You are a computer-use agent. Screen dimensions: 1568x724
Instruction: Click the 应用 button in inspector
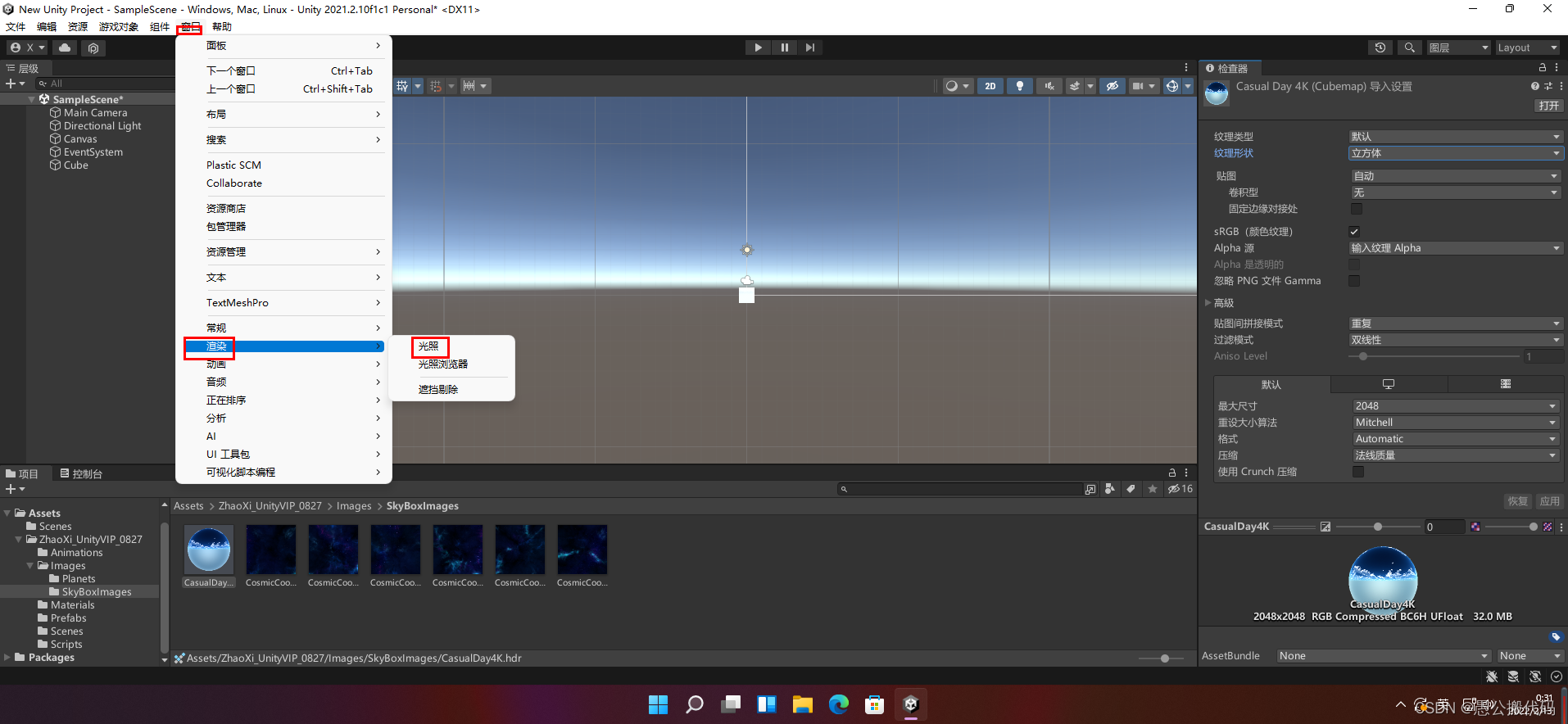[1549, 501]
